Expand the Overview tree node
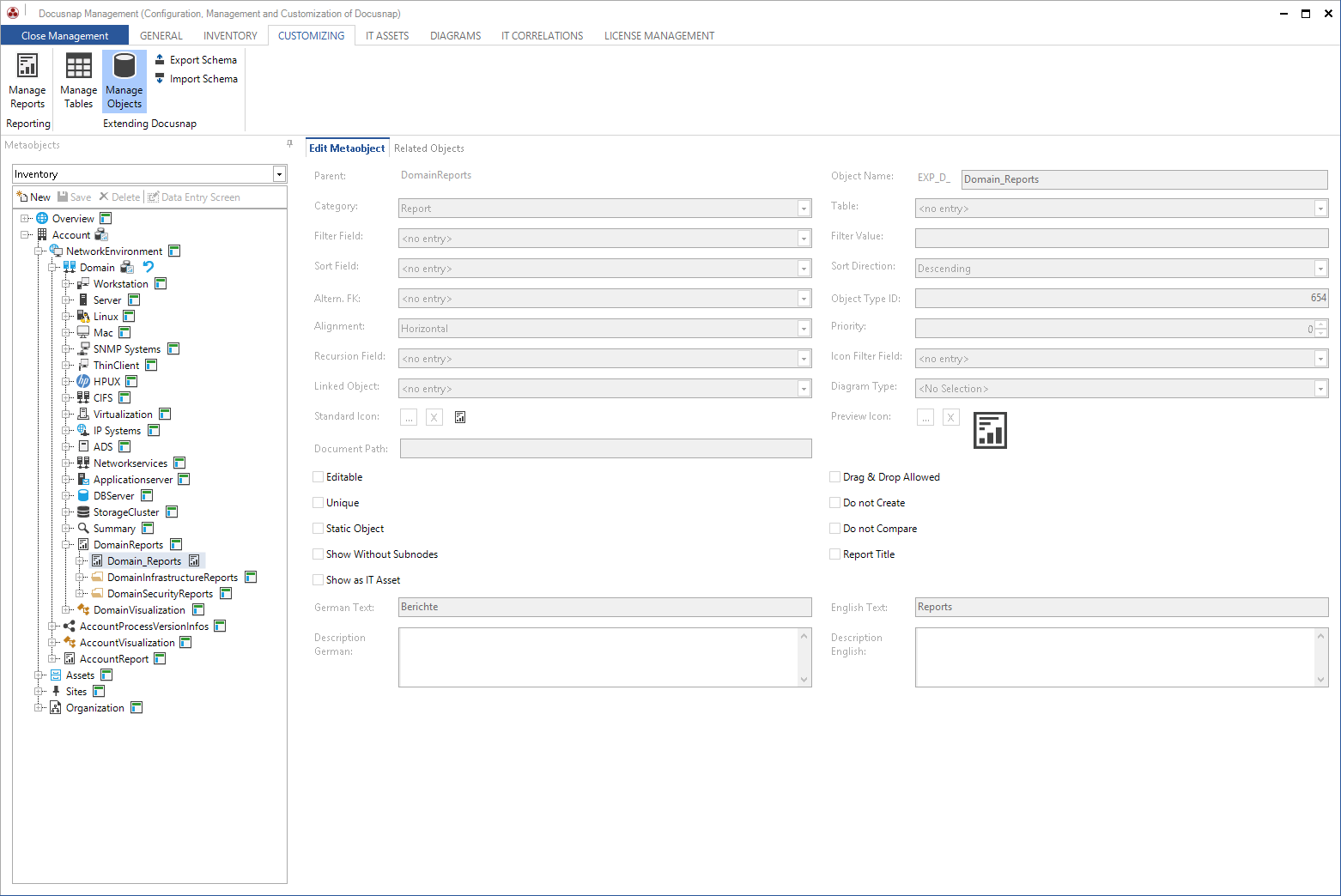The image size is (1341, 896). [25, 218]
